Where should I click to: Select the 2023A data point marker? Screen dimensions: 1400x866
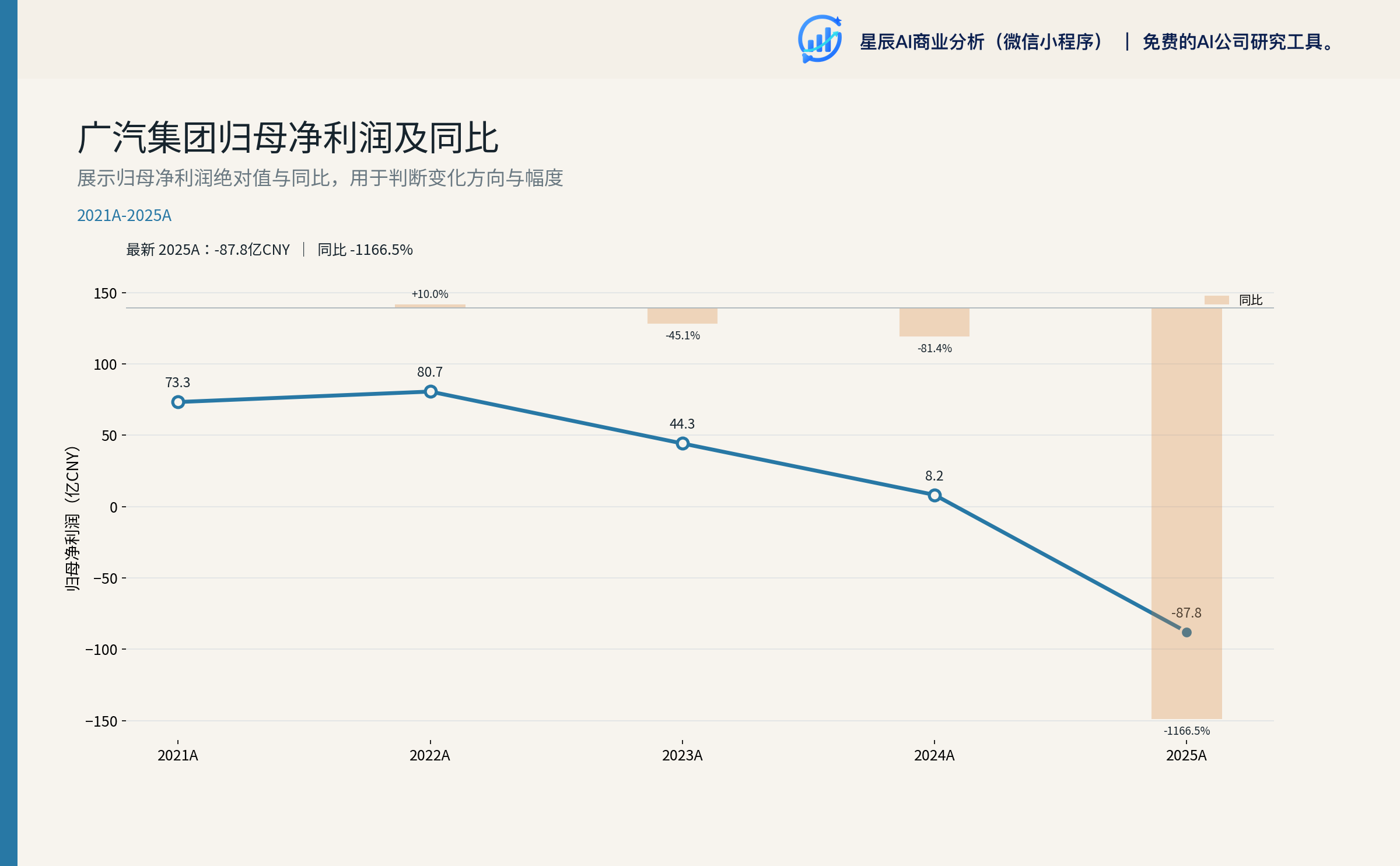[x=682, y=444]
